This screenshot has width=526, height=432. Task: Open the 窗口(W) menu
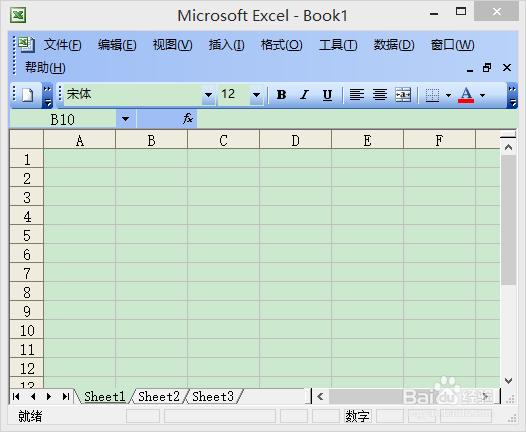pos(452,45)
